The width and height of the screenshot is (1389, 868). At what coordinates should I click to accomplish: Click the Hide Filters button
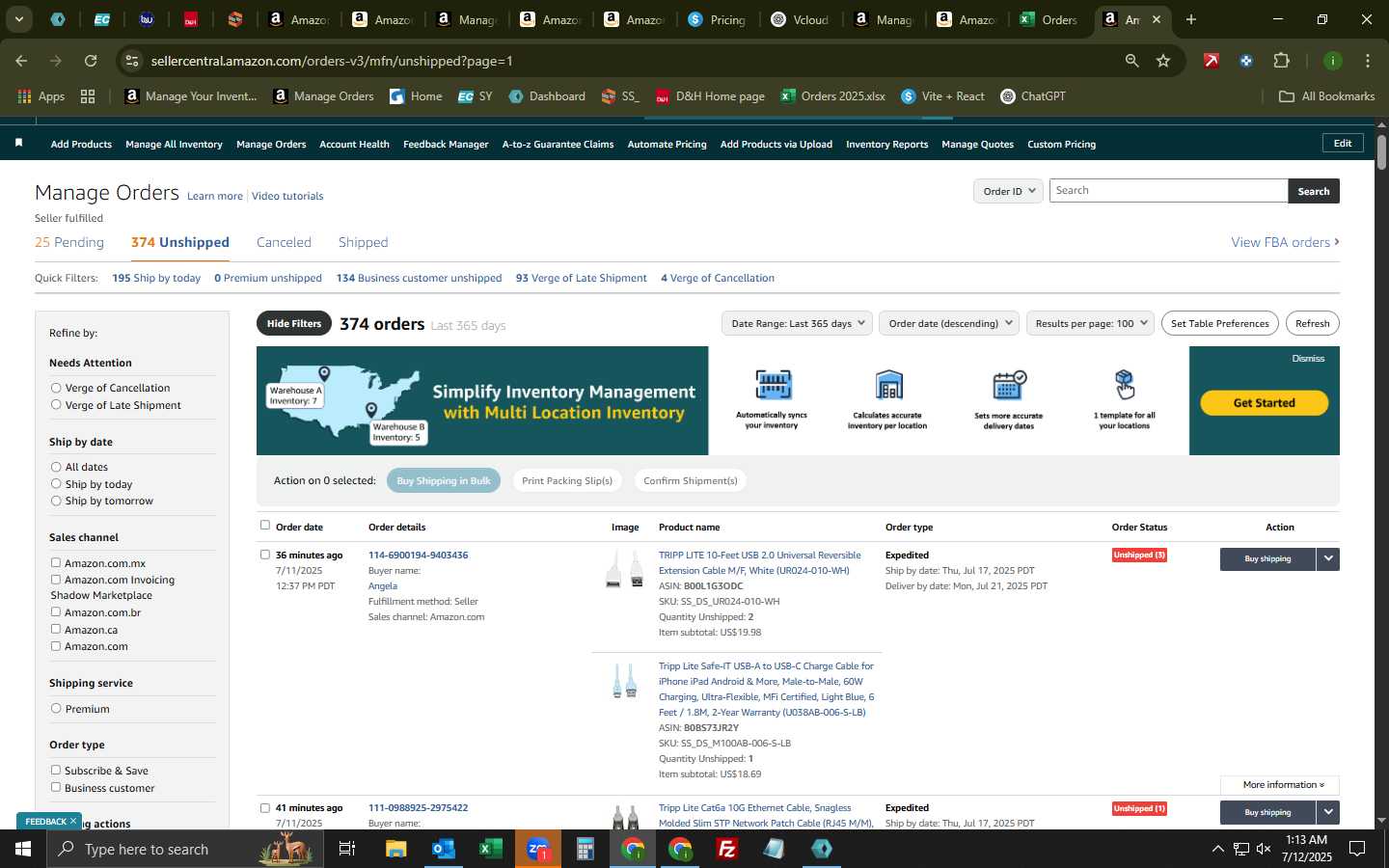point(294,323)
